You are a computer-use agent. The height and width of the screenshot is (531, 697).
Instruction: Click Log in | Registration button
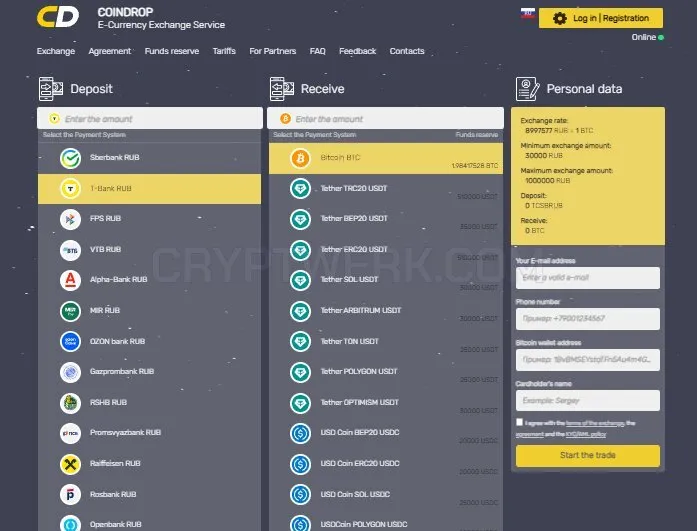(x=601, y=18)
